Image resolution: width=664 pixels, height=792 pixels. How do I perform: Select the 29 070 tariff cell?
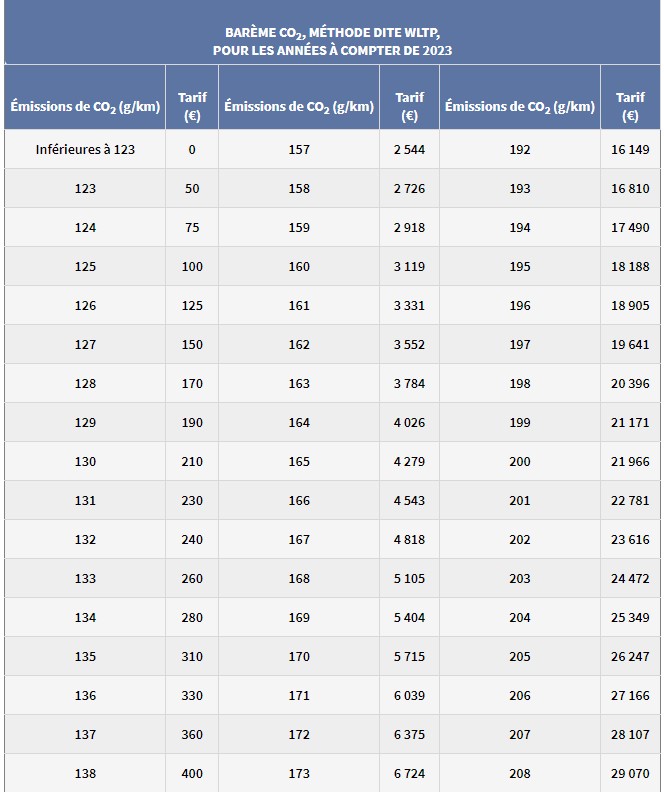[x=630, y=773]
